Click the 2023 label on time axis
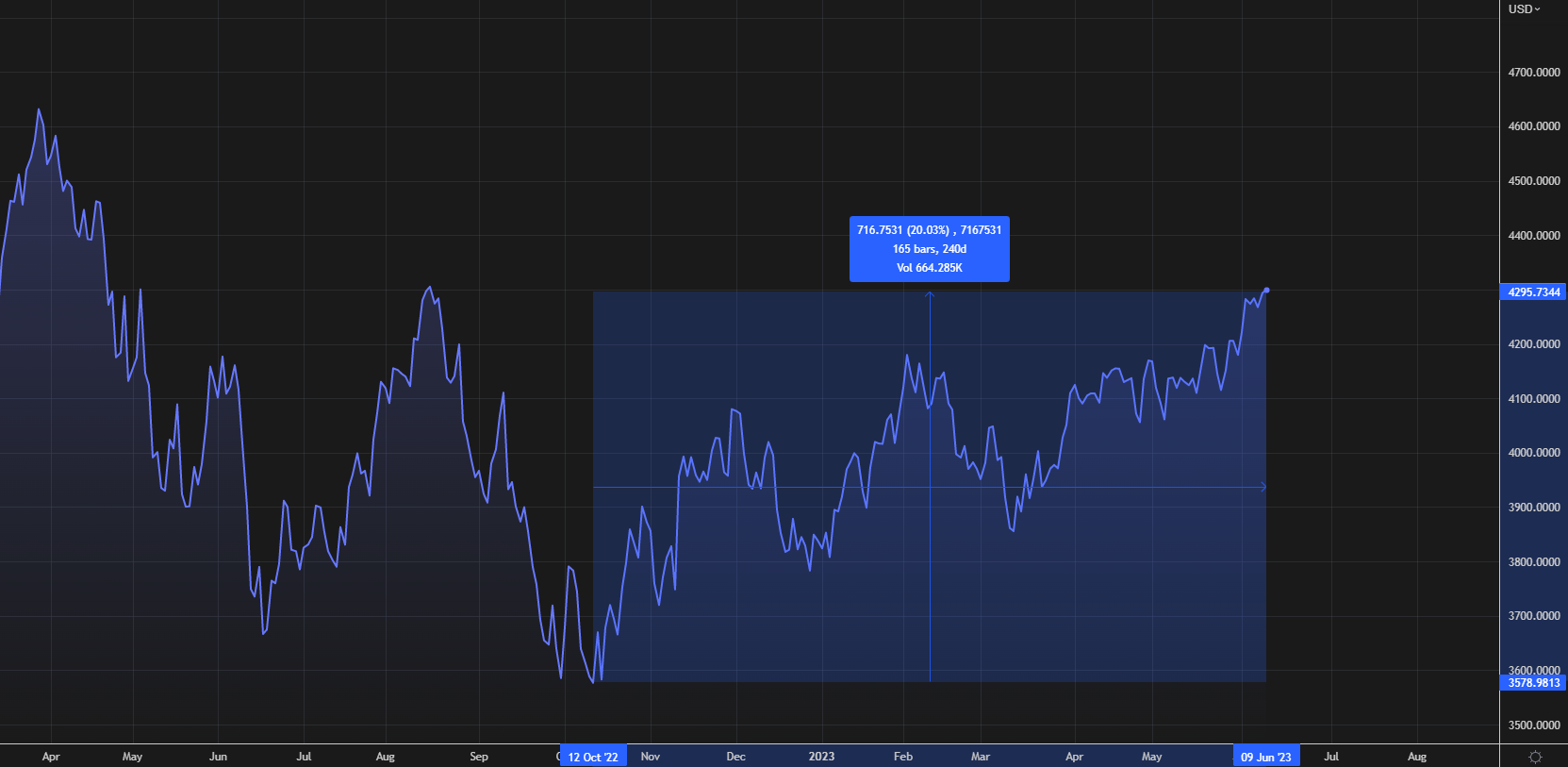 [821, 757]
